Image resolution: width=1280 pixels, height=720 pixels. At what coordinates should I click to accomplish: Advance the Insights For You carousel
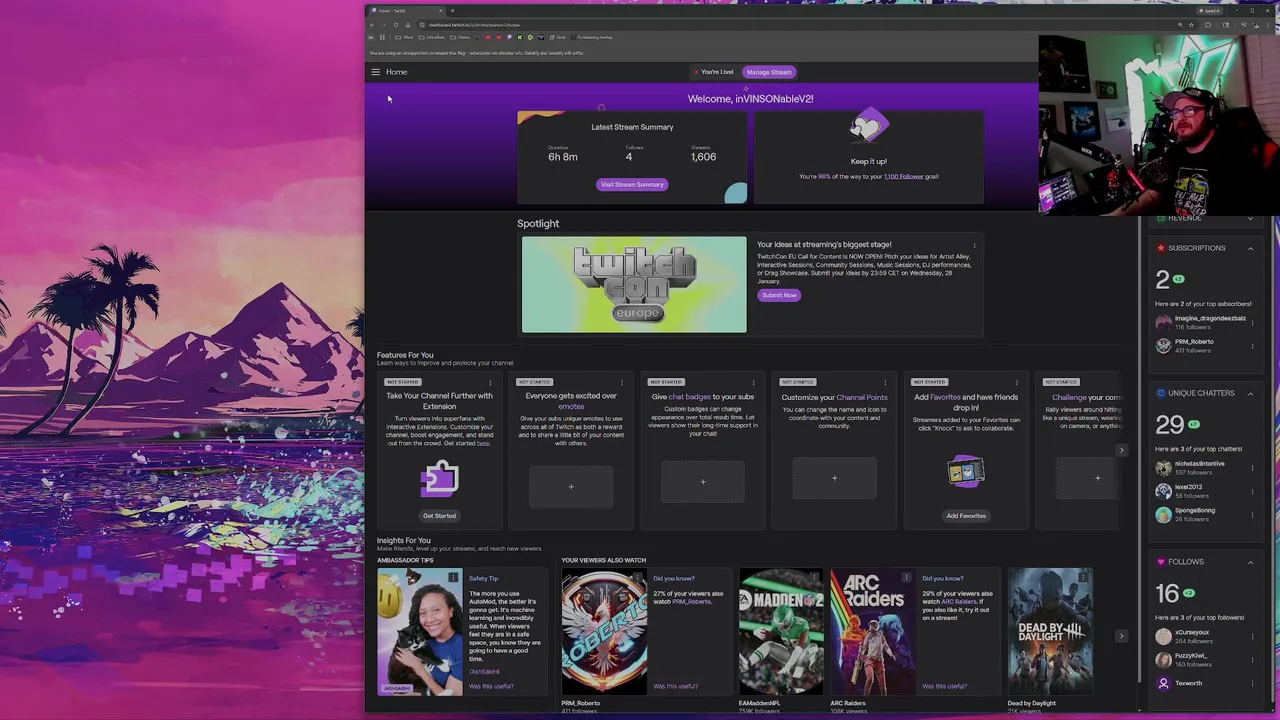tap(1121, 636)
